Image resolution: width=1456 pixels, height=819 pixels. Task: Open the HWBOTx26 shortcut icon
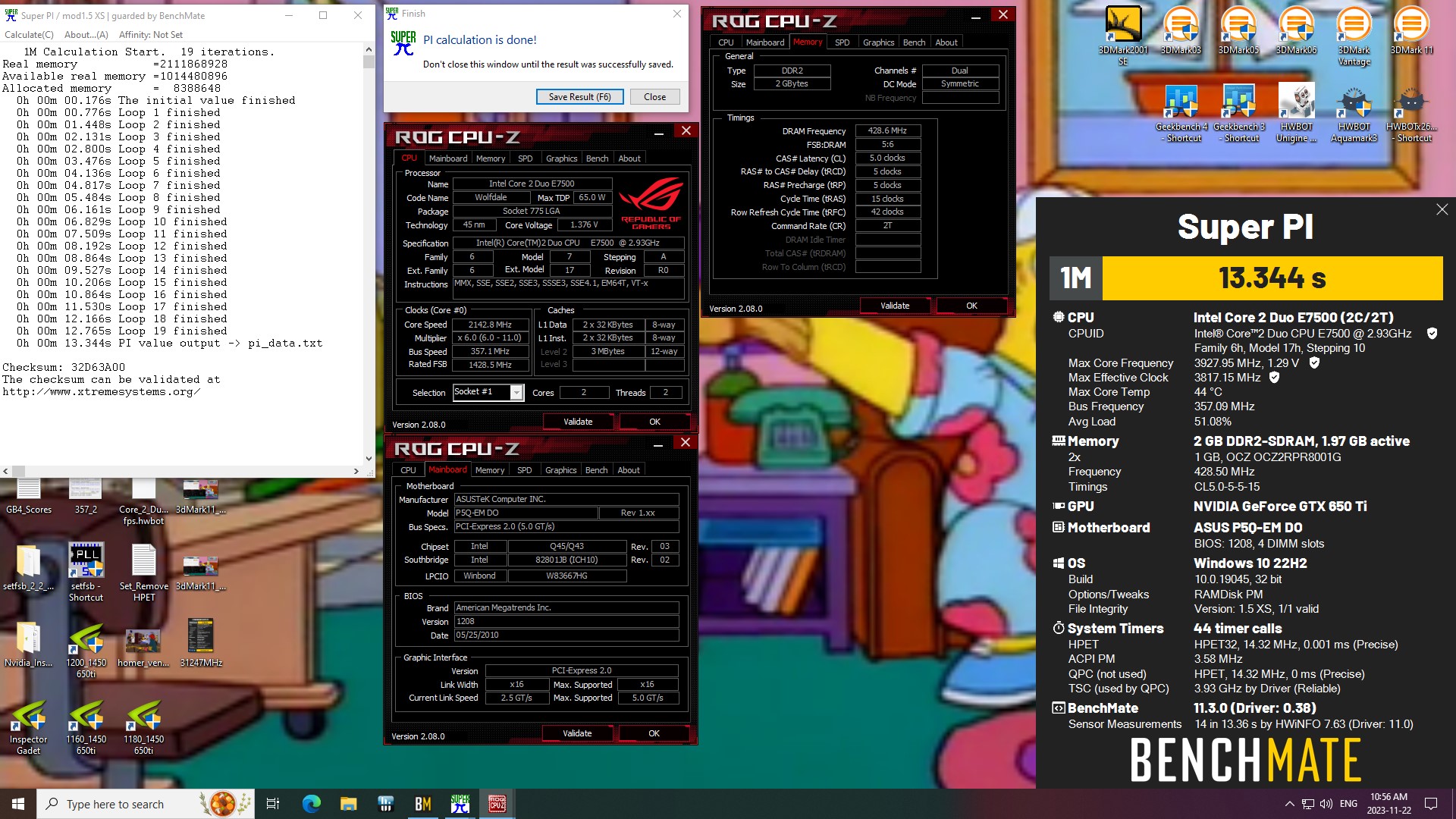click(1411, 113)
